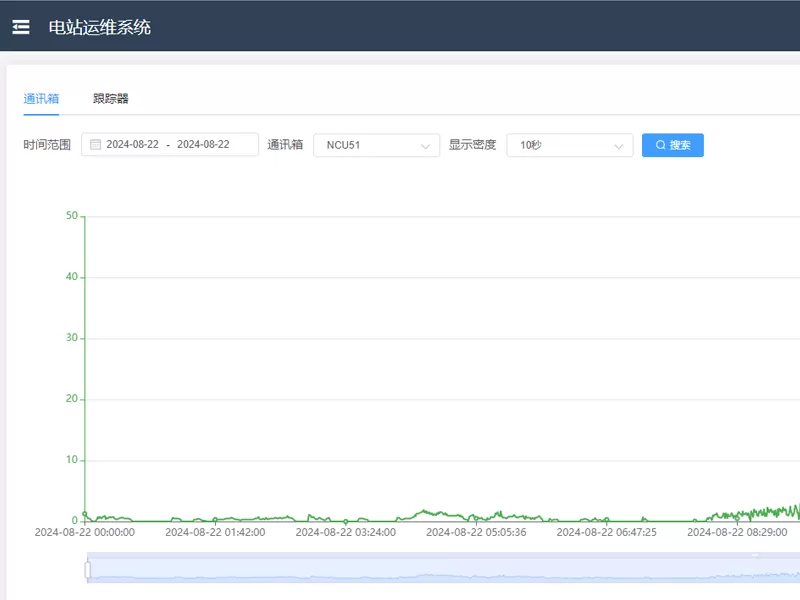Screen dimensions: 800x600
Task: Set the start date 2024-08-22 field
Action: click(133, 145)
